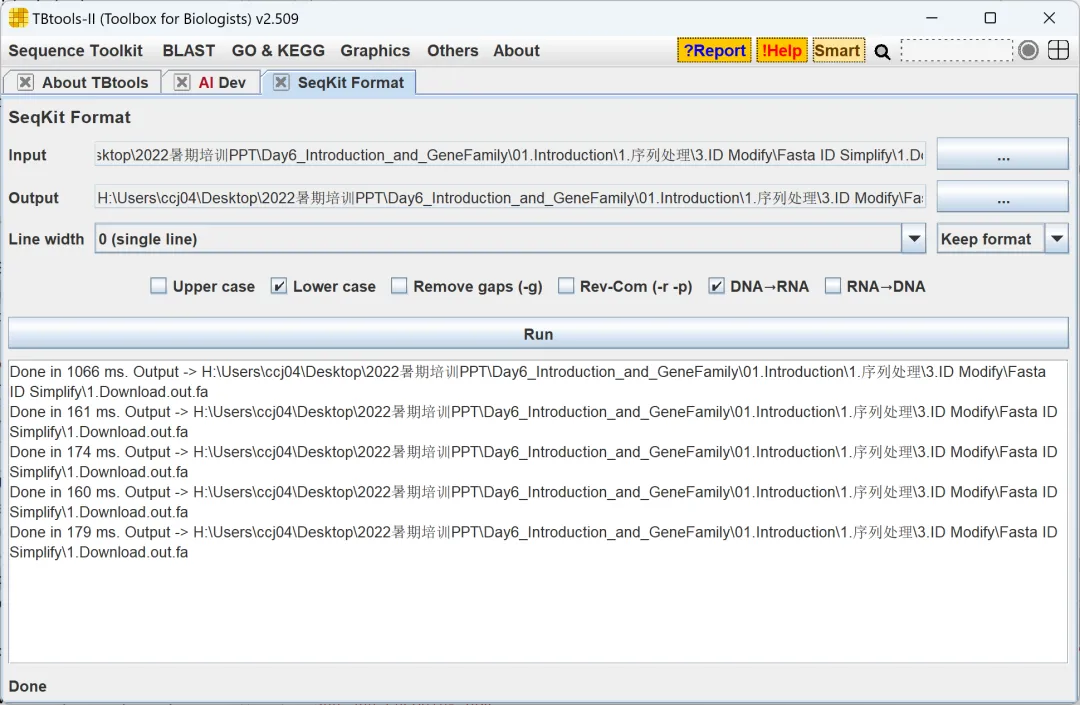Open the Others menu

tap(453, 51)
